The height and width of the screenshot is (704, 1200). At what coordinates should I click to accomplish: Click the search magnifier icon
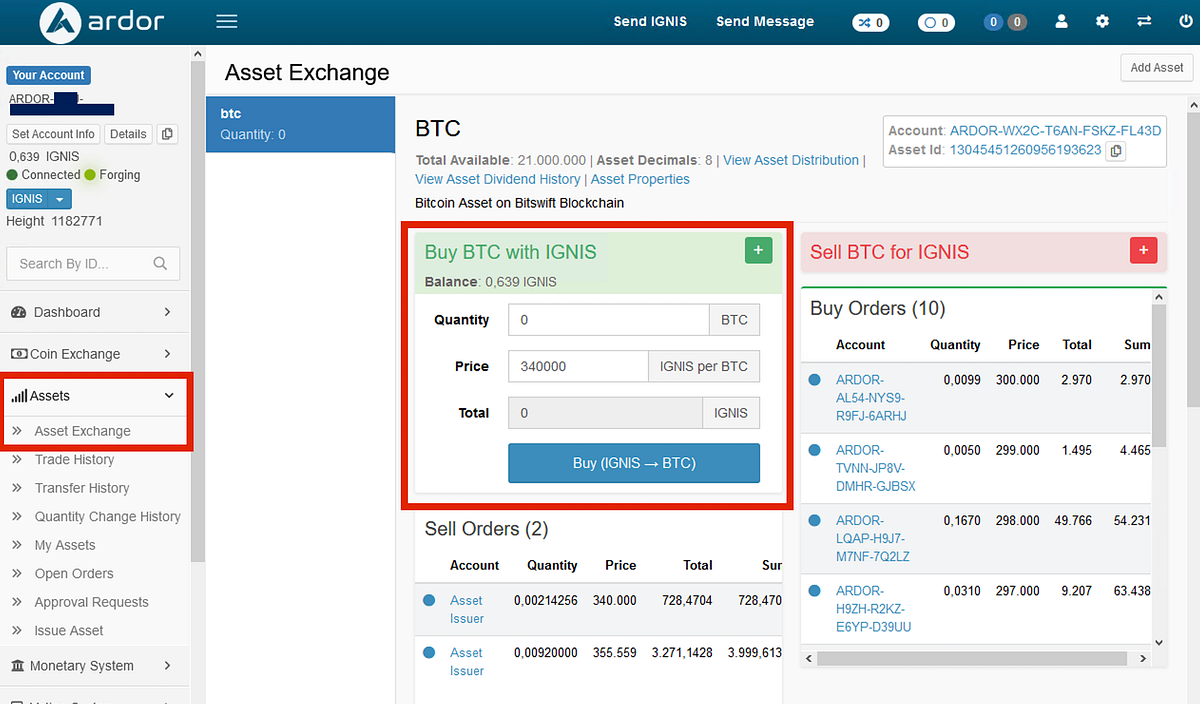[x=160, y=264]
